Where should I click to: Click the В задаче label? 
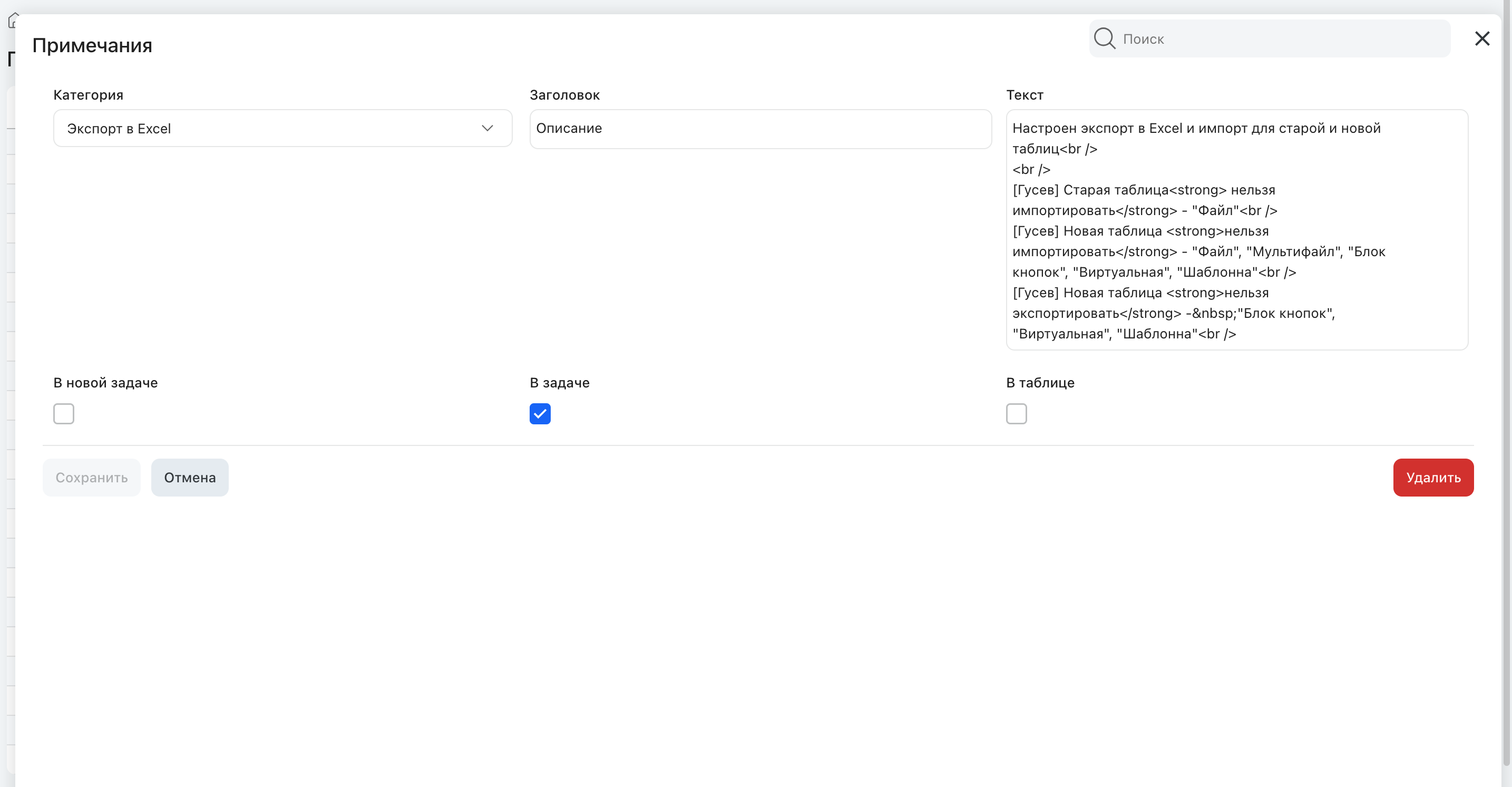pos(559,383)
